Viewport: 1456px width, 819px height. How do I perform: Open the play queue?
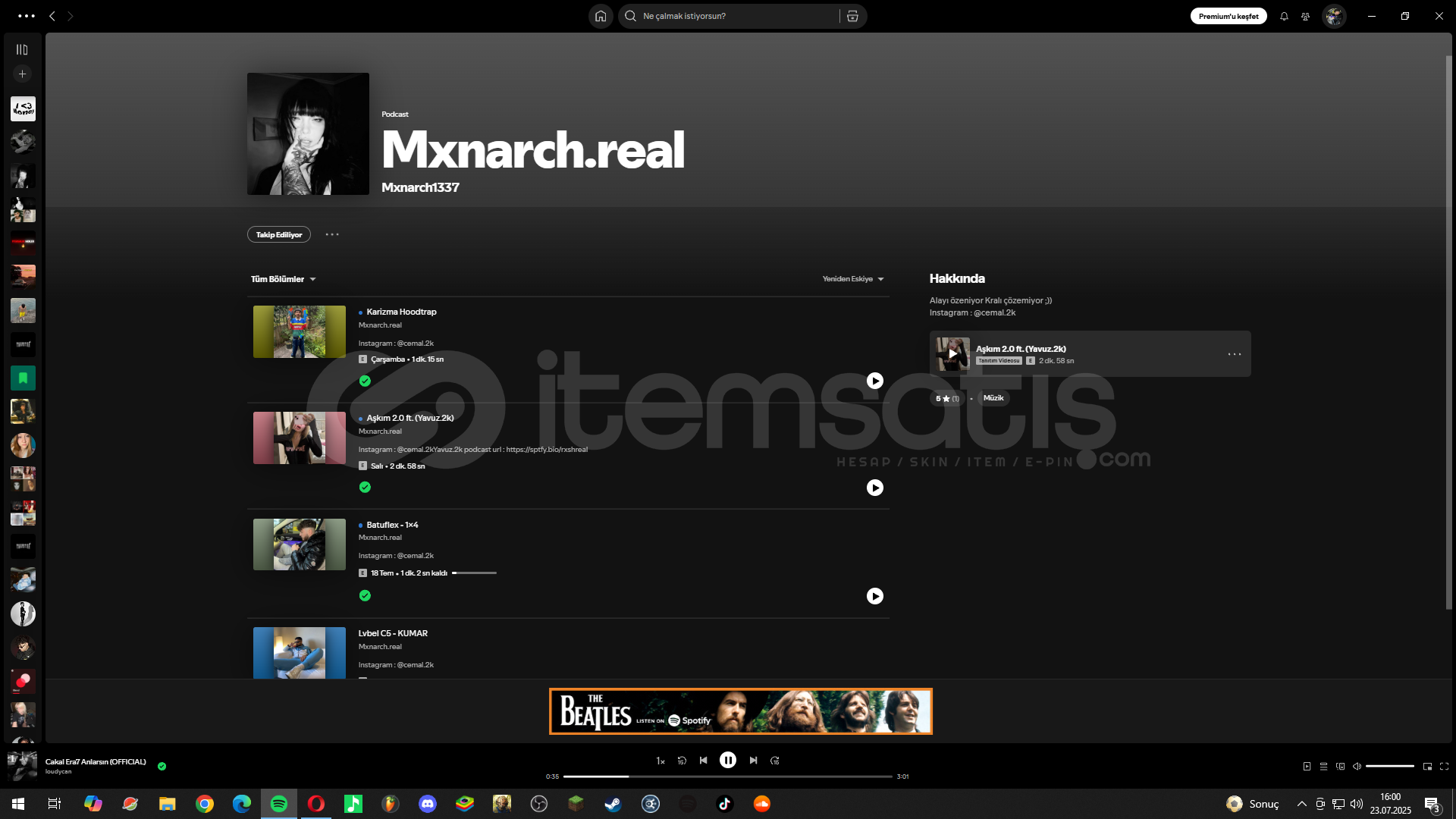[1323, 766]
